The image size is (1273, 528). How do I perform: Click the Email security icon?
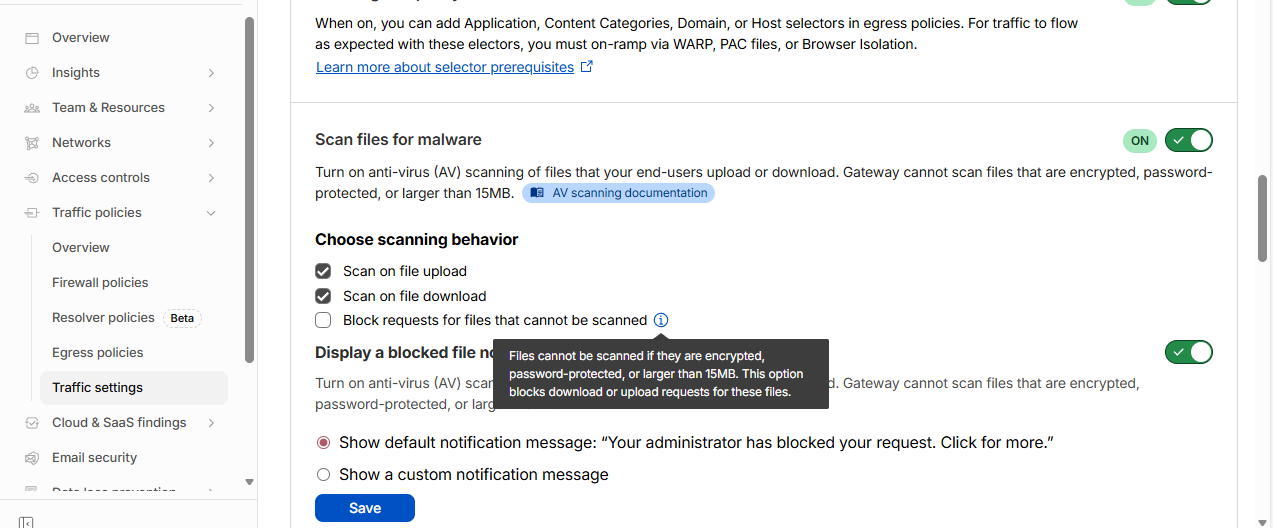click(x=32, y=458)
